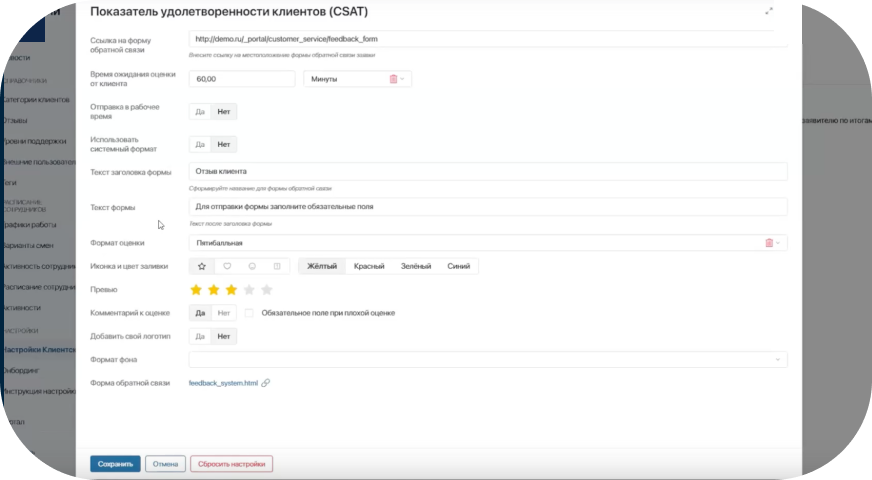Open Уровни поддержки in the sidebar
The image size is (872, 480).
[x=38, y=141]
